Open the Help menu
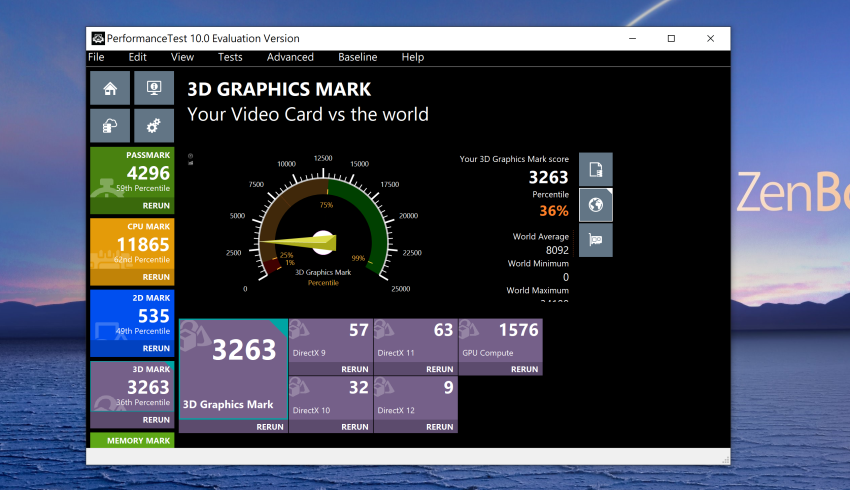Image resolution: width=850 pixels, height=490 pixels. [x=413, y=57]
